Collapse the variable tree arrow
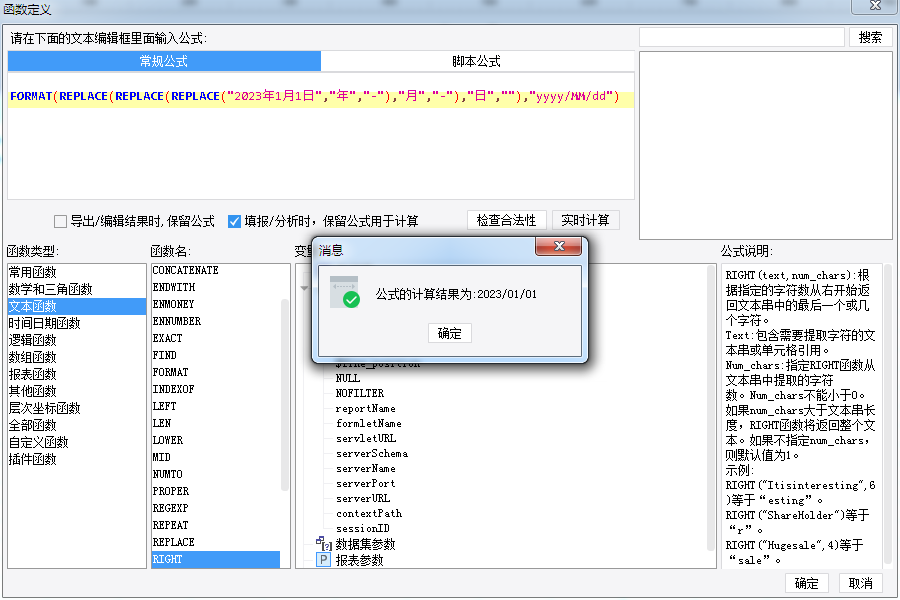Screen dimensions: 900x600 pos(304,288)
